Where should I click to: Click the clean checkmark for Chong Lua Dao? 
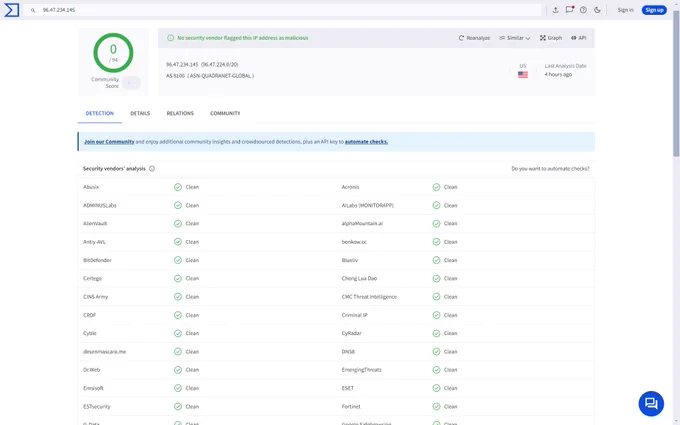point(436,278)
